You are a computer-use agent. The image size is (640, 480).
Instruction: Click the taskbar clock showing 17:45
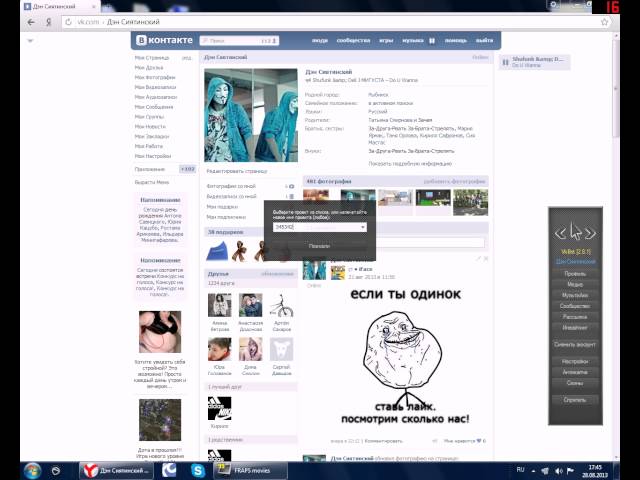[x=595, y=471]
